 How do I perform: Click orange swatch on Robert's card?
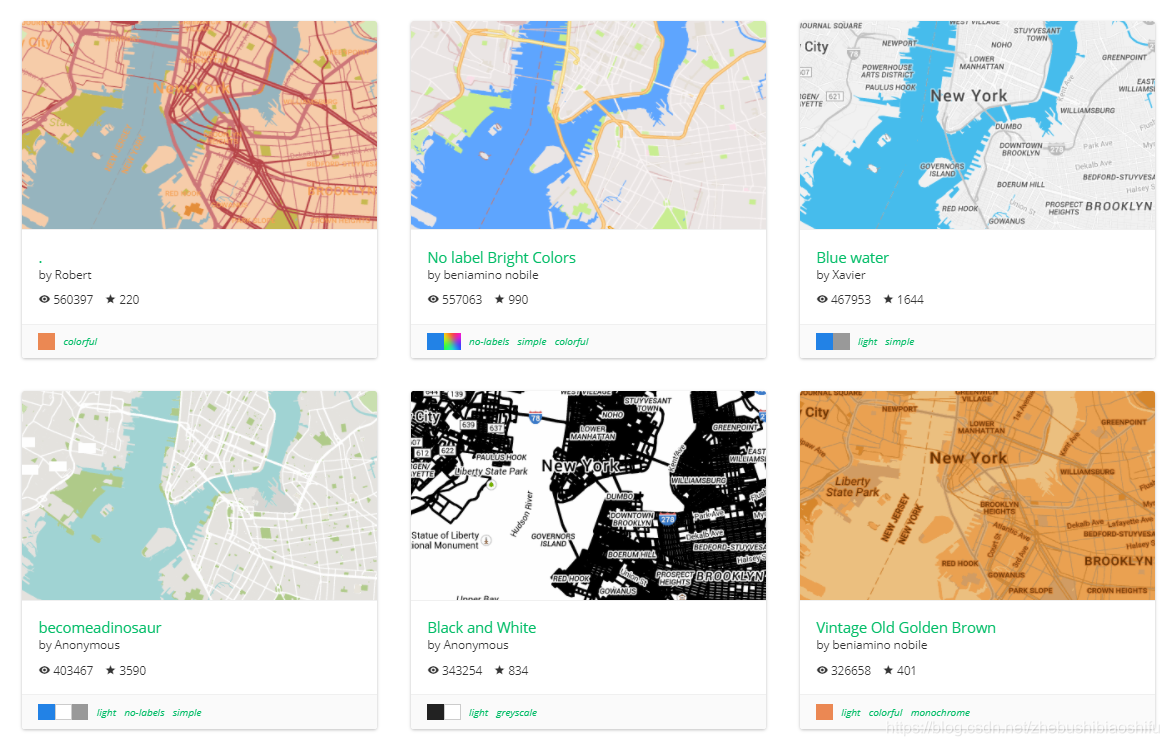click(46, 341)
